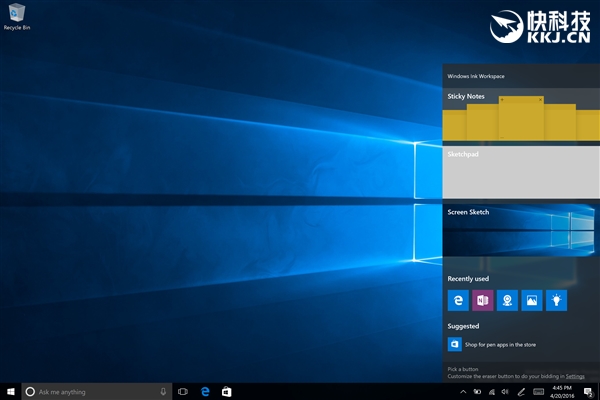Open Microsoft Edge from Recently used
Viewport: 600px width, 400px height.
click(458, 300)
